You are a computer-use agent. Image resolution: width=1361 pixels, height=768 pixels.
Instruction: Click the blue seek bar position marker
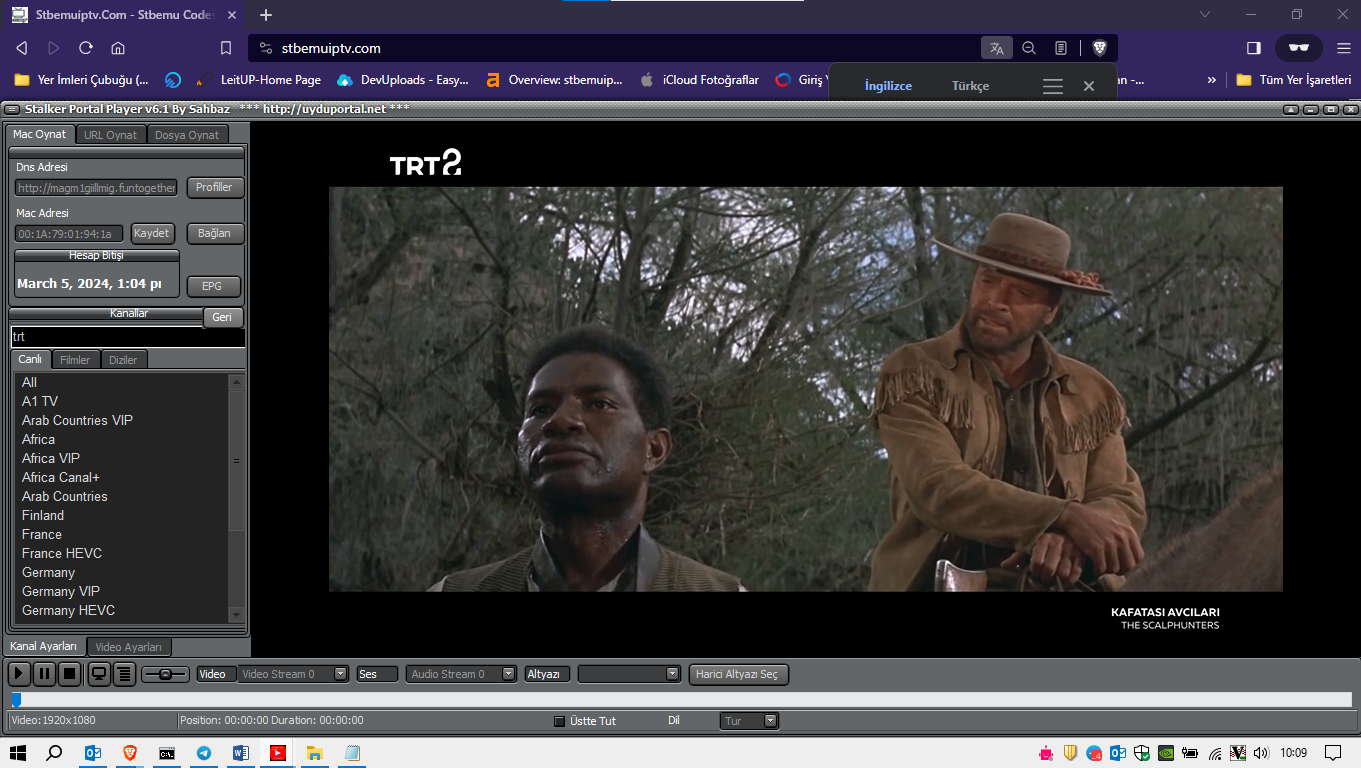click(x=15, y=700)
